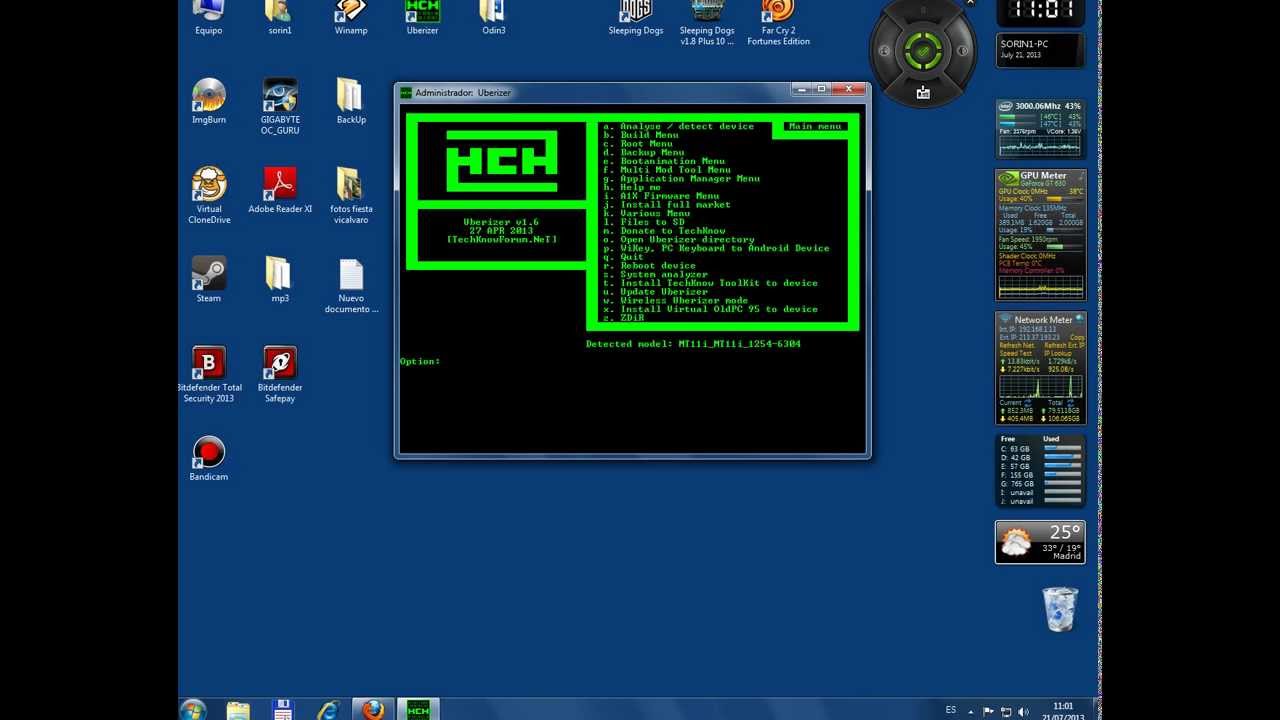Open the Nuevo documento text file
1280x720 pixels.
(x=351, y=285)
